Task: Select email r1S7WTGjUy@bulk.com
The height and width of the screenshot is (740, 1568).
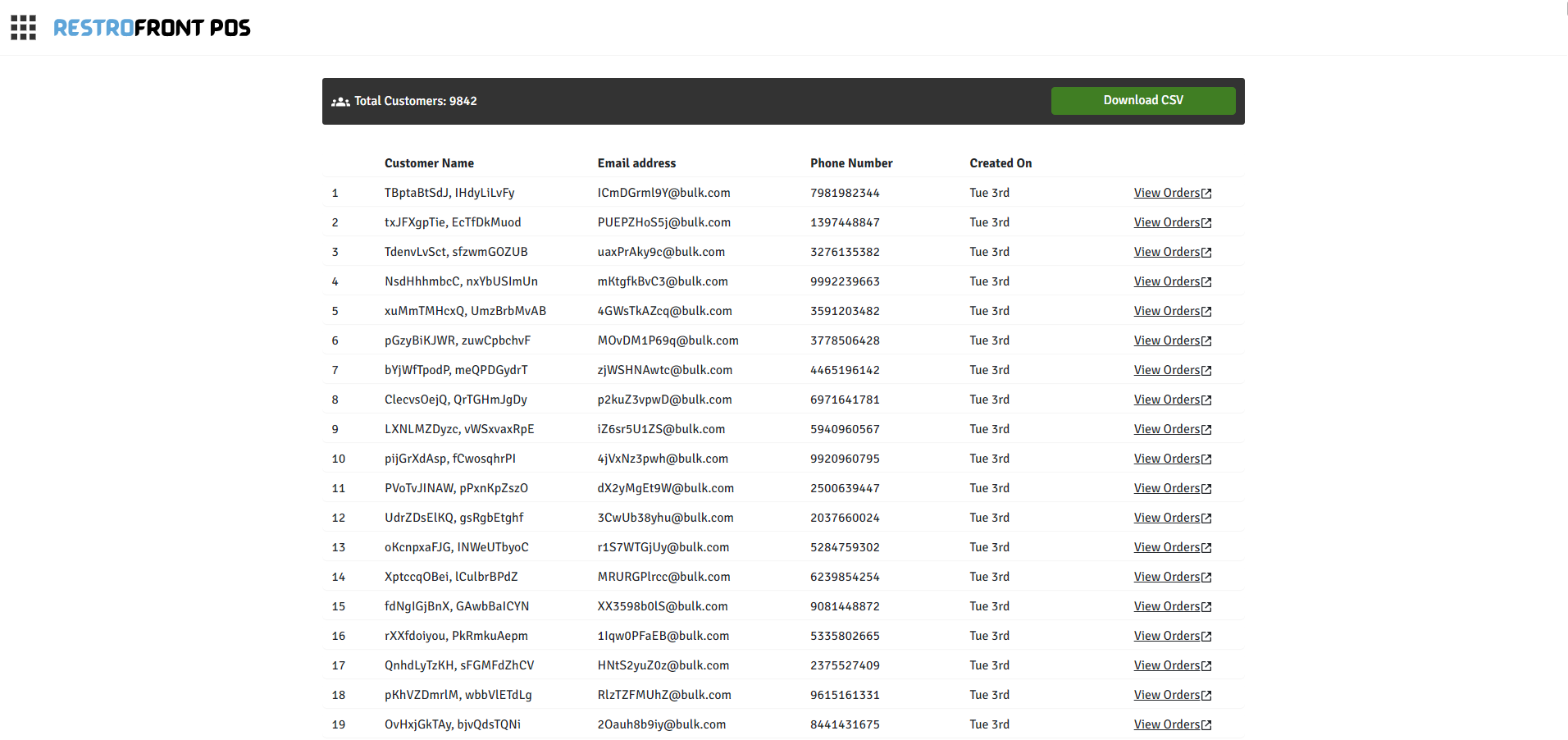Action: (x=663, y=547)
